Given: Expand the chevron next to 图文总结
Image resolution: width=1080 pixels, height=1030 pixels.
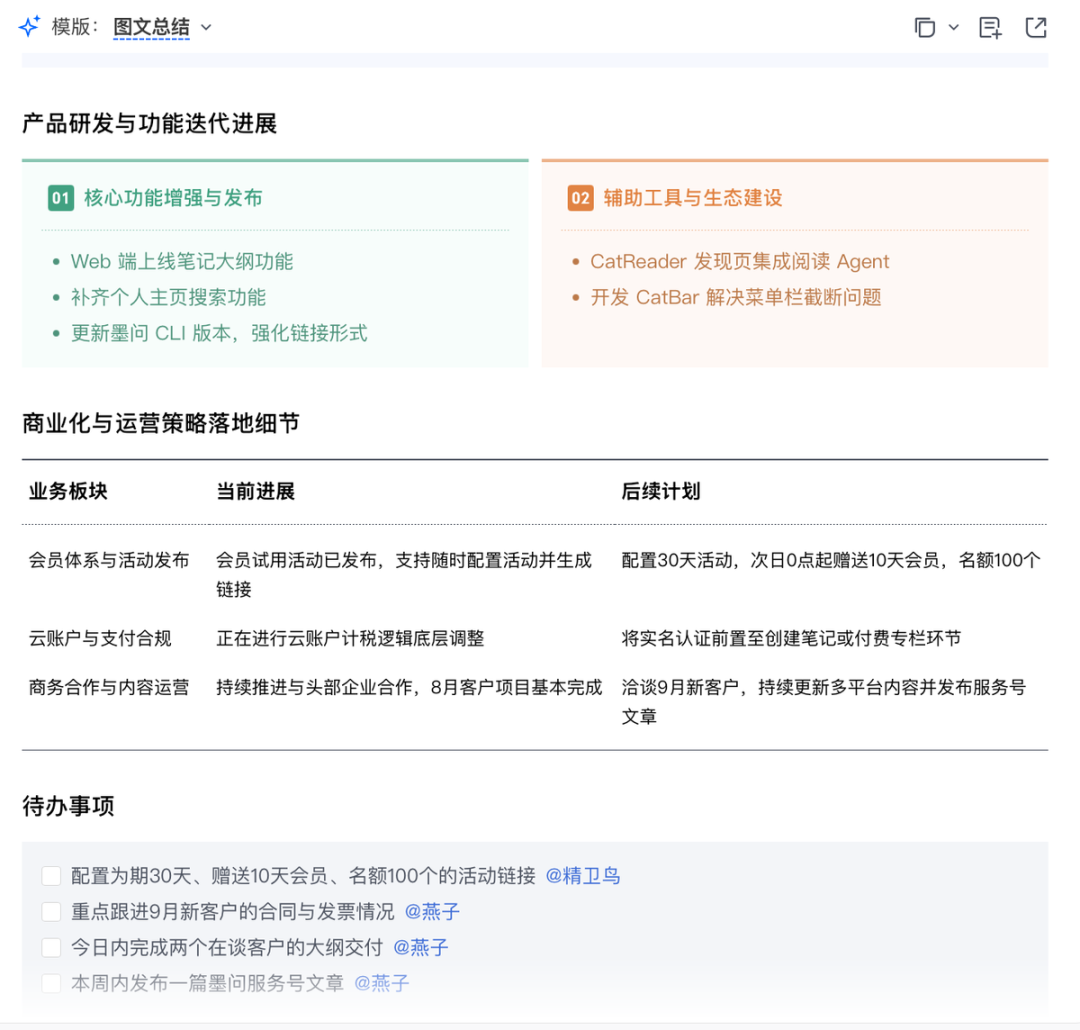Looking at the screenshot, I should (x=206, y=28).
